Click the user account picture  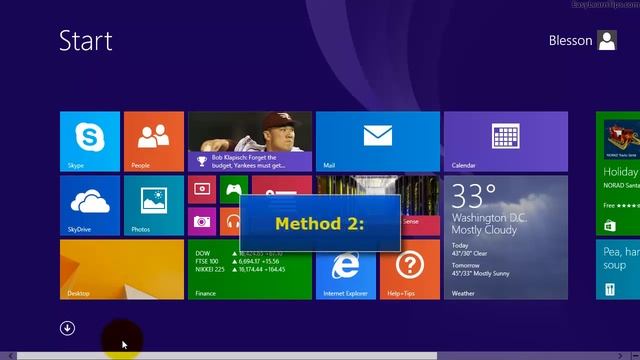(607, 40)
